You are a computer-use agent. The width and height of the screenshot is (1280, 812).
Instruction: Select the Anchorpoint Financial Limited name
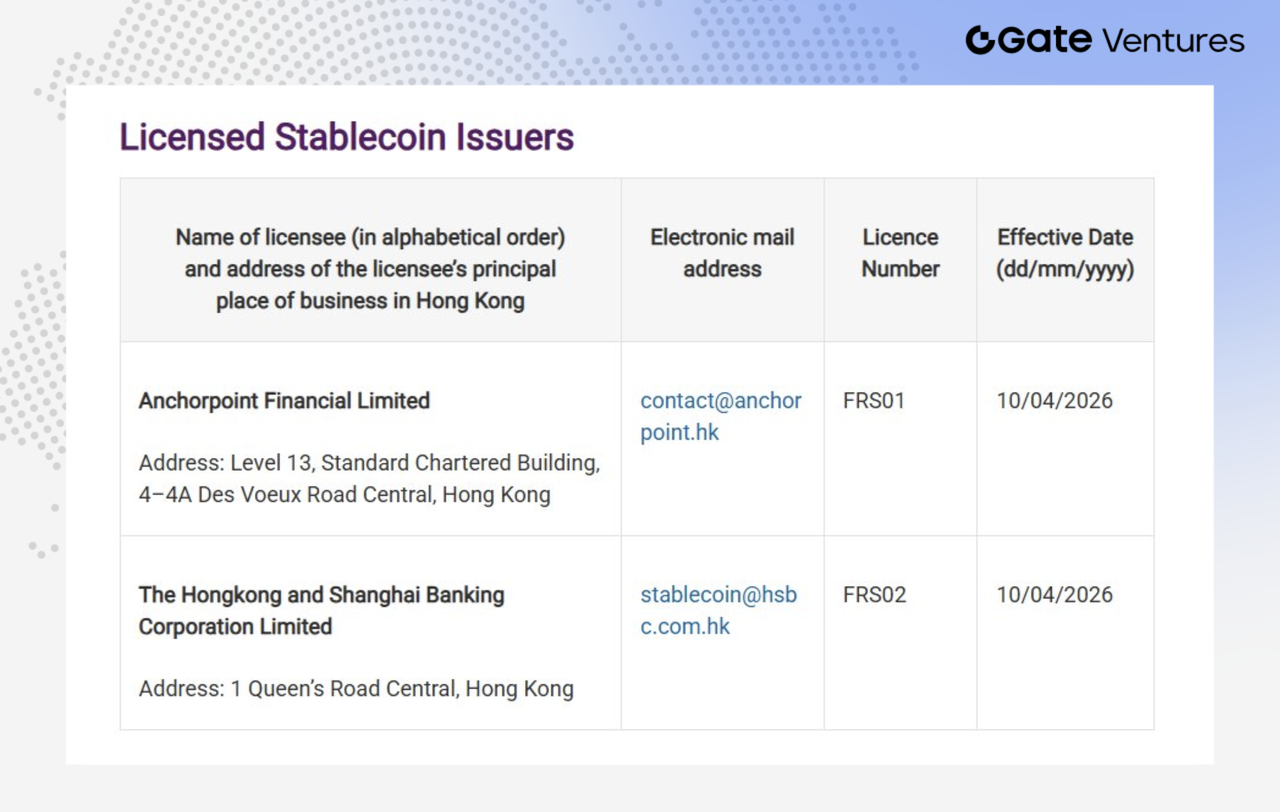click(x=284, y=401)
